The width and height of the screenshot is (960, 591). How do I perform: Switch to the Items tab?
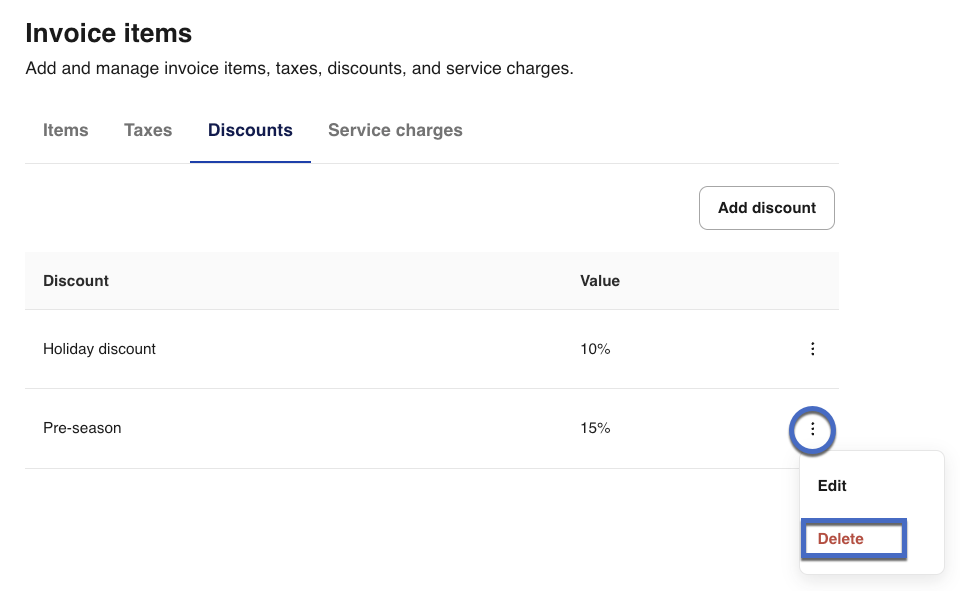click(x=66, y=130)
